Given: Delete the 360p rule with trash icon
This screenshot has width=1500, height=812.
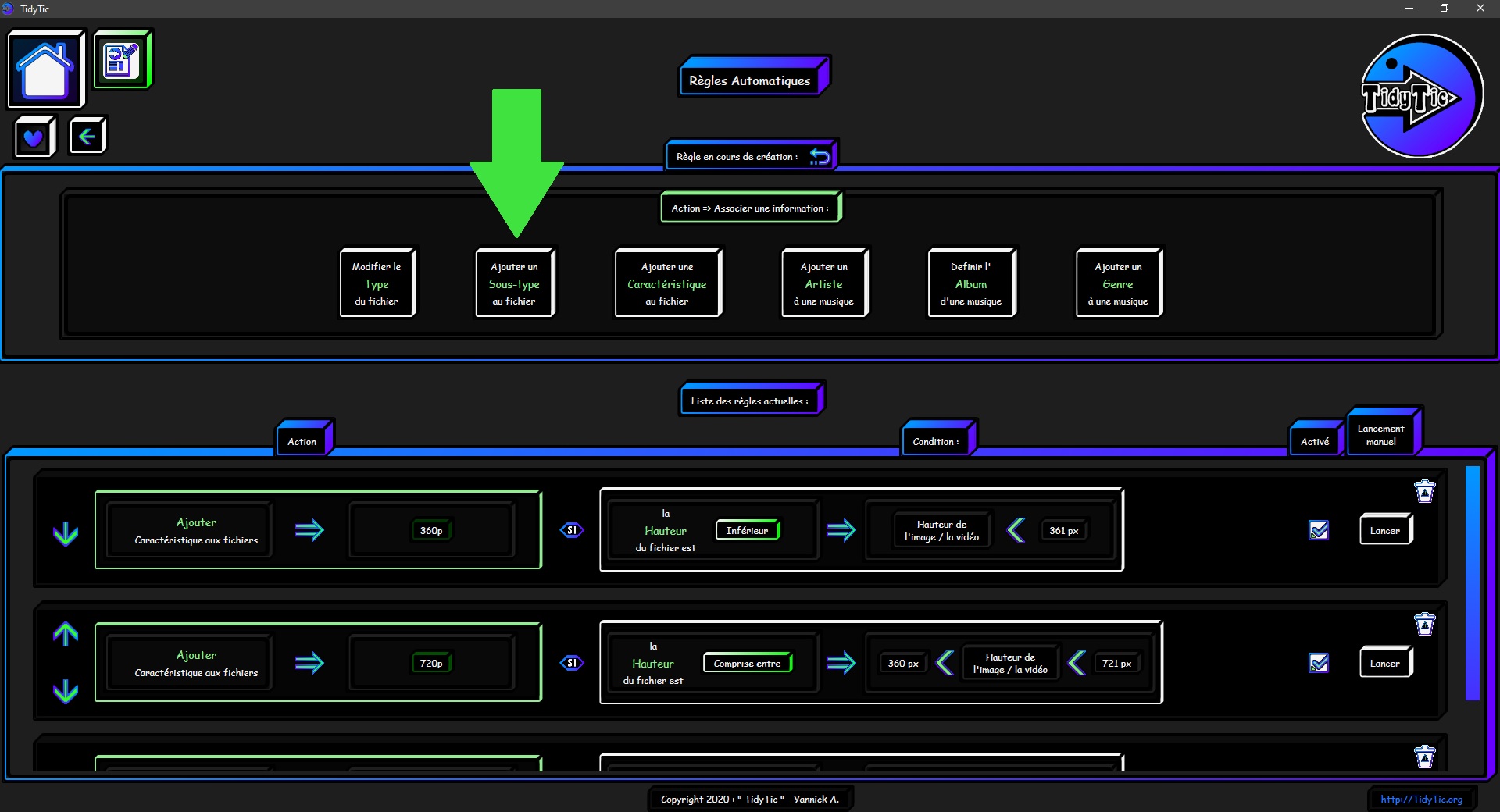Looking at the screenshot, I should point(1425,491).
